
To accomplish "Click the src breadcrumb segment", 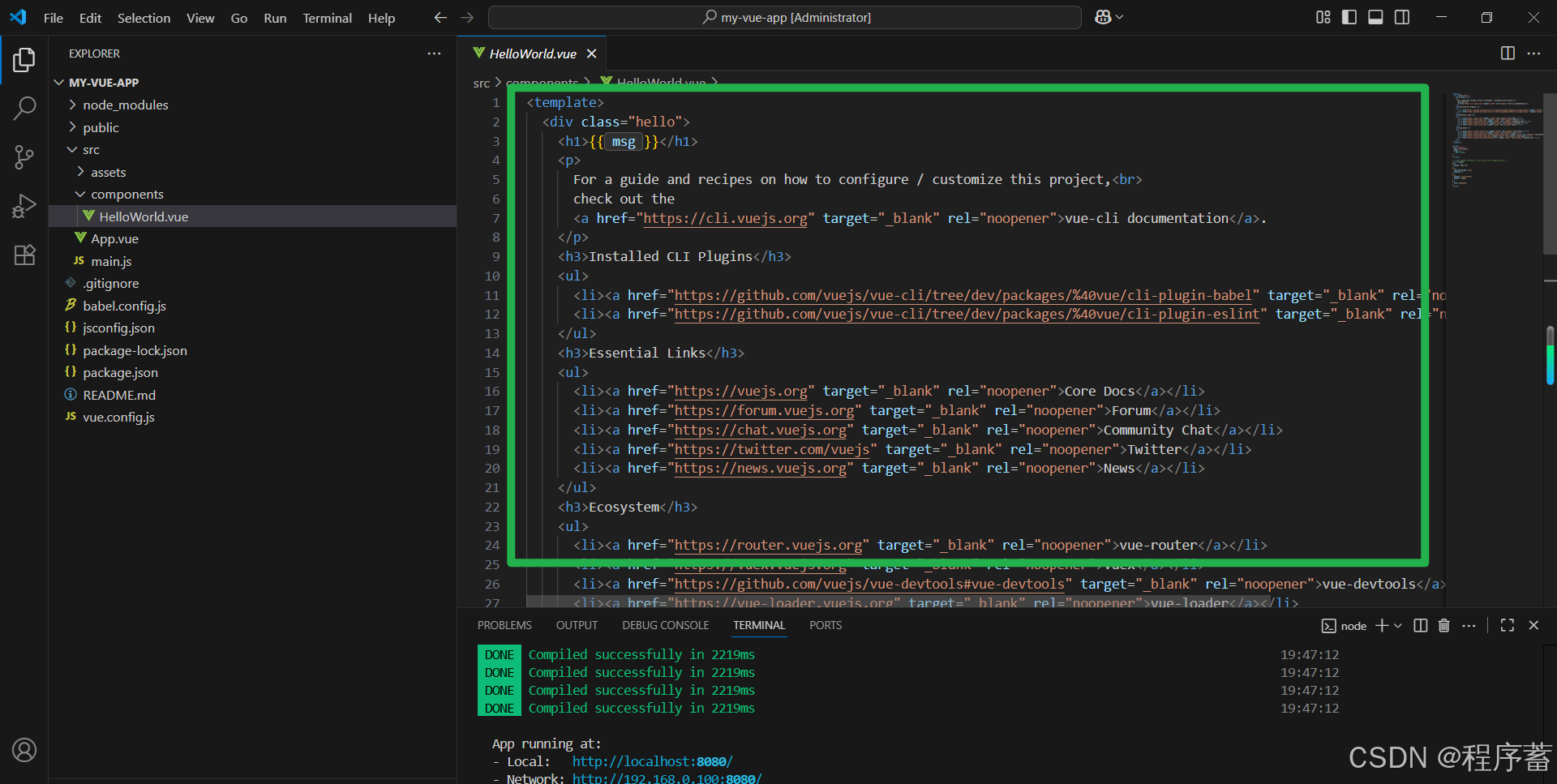I will 482,83.
